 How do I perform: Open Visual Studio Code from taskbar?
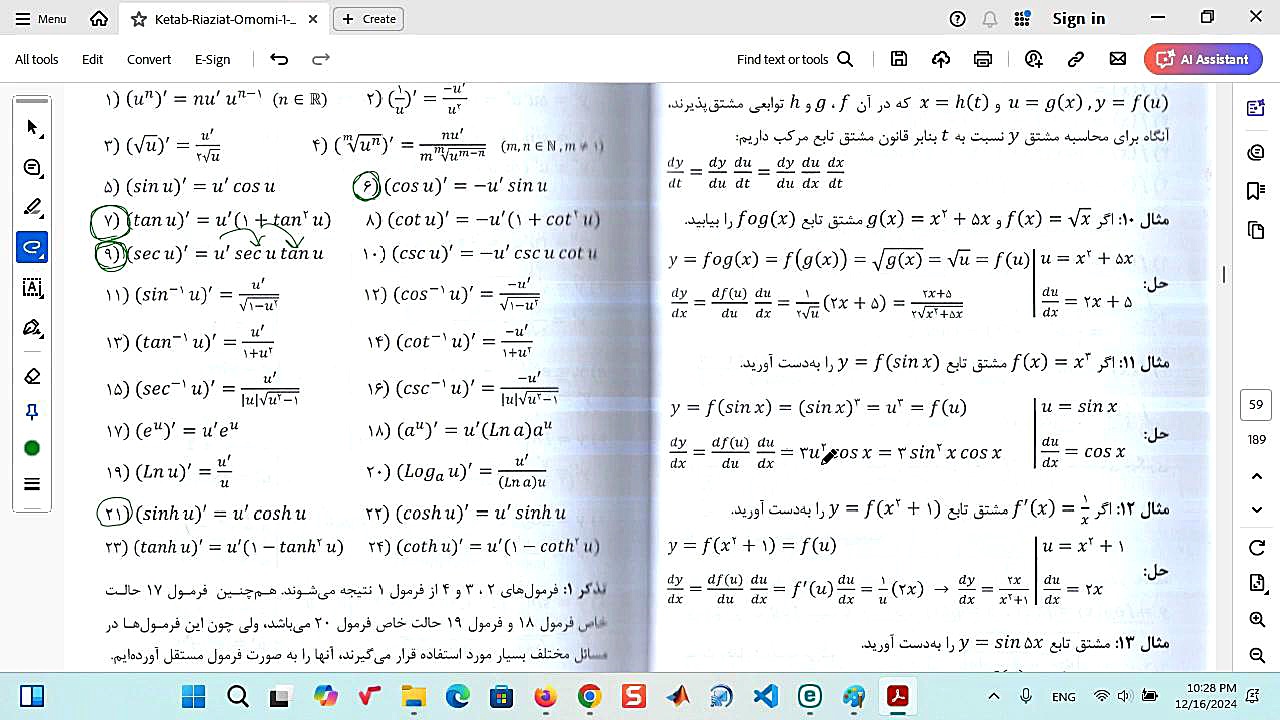point(765,696)
